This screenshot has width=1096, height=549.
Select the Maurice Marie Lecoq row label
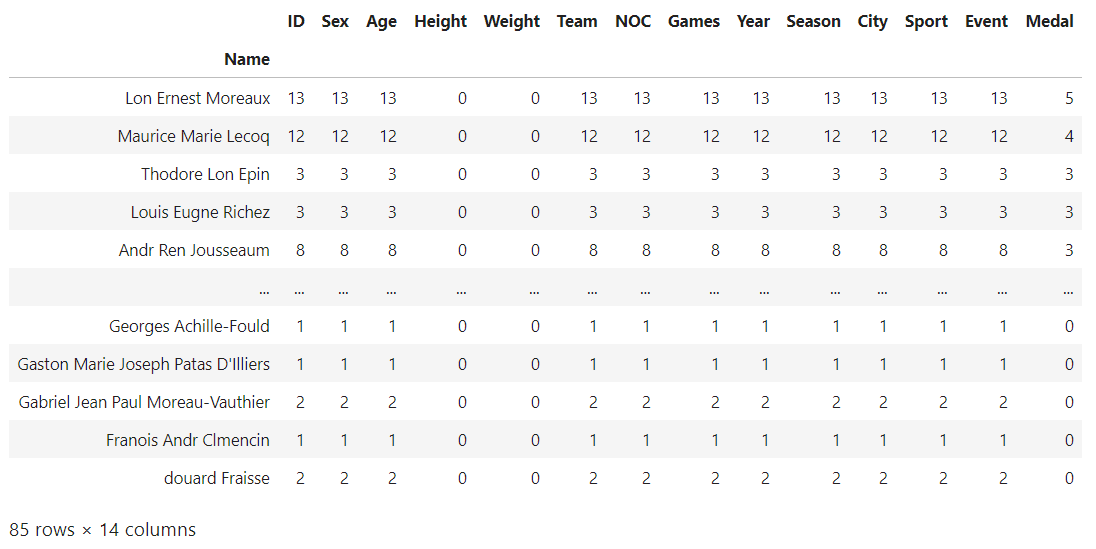pyautogui.click(x=194, y=136)
